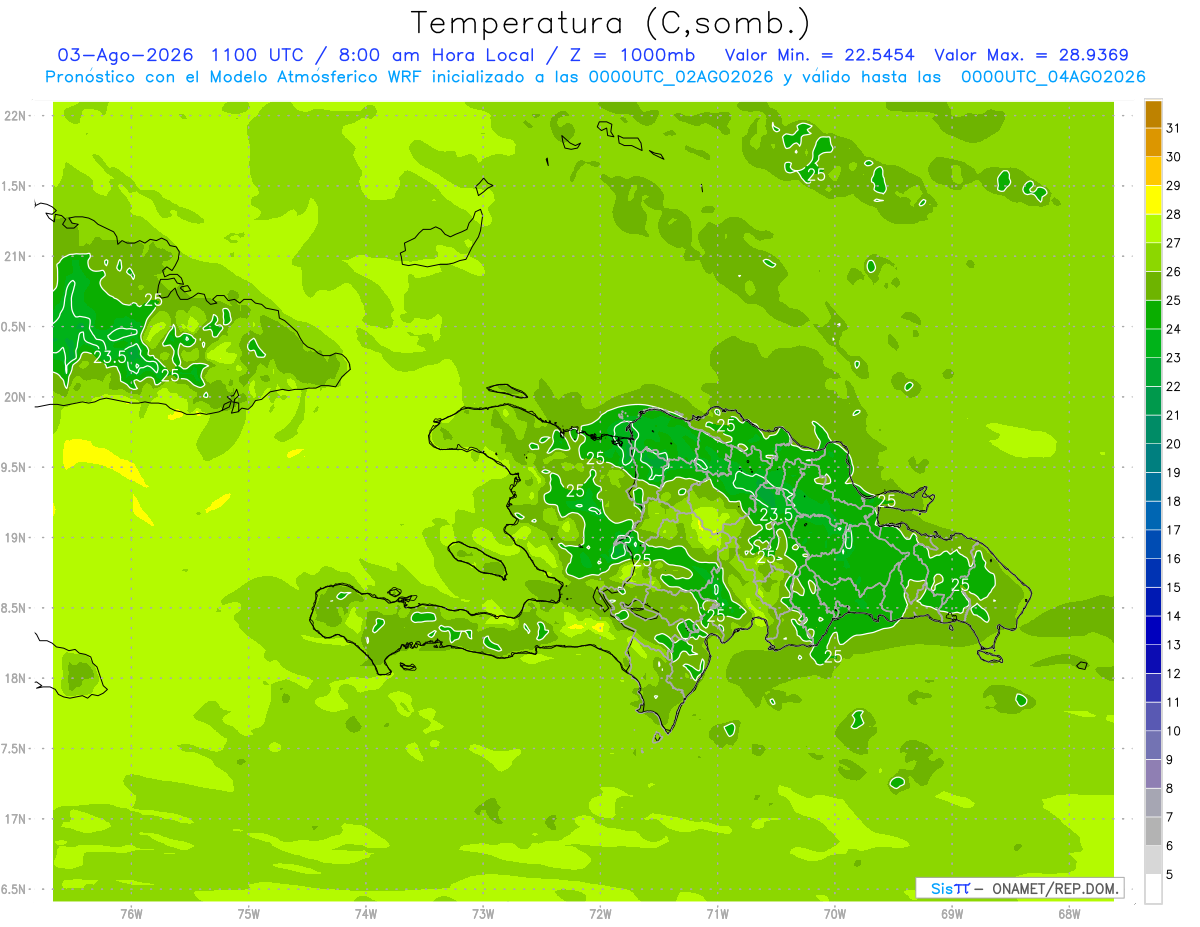Click the 11 label on the color scale
Image resolution: width=1200 pixels, height=927 pixels.
coord(1173,702)
